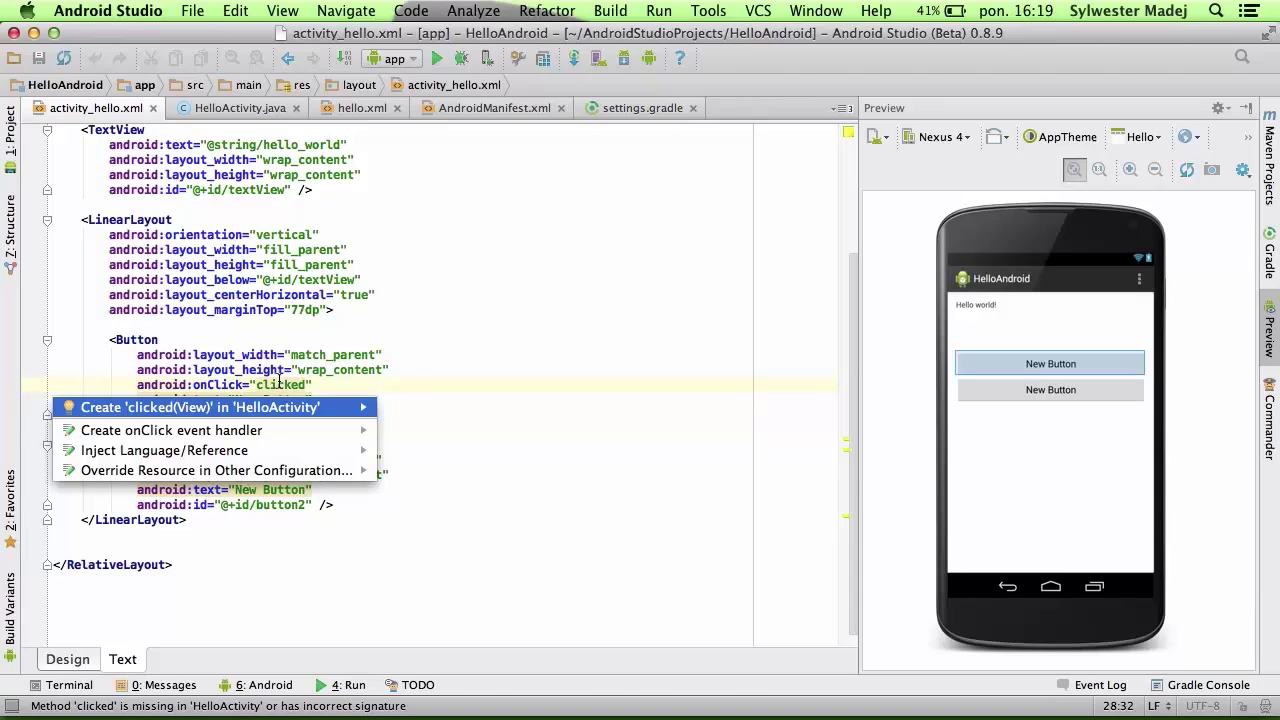The image size is (1280, 720).
Task: Close the activity_hello.xml tab
Action: 153,108
